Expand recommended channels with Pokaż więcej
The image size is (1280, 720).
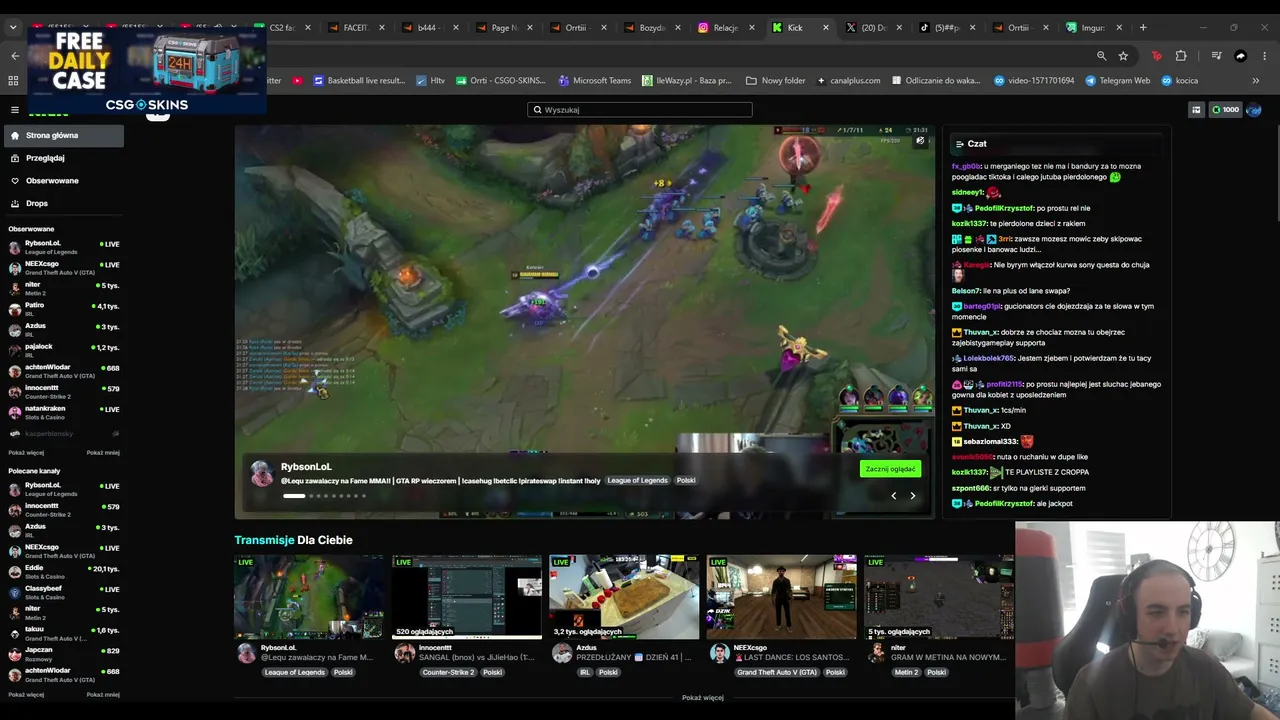pos(26,694)
